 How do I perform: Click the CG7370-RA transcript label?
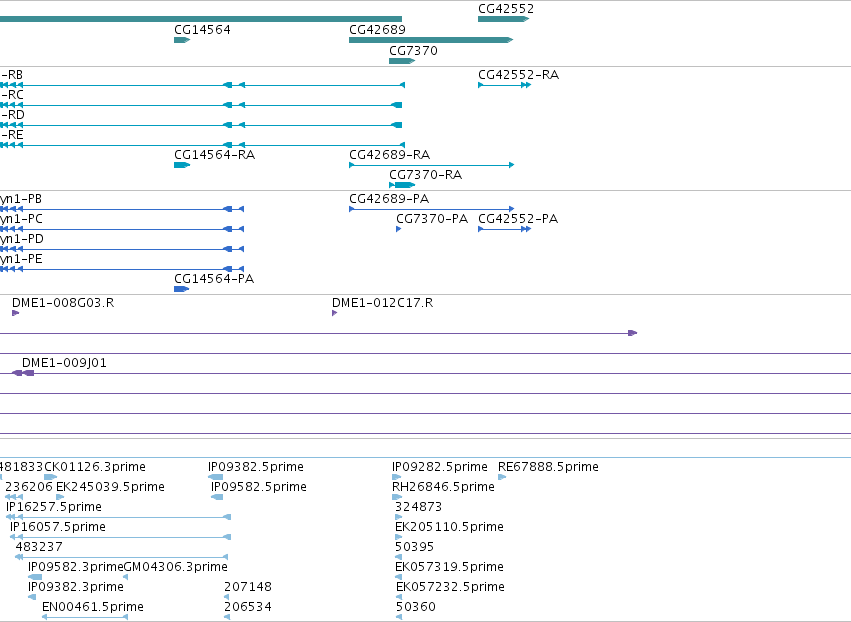426,175
